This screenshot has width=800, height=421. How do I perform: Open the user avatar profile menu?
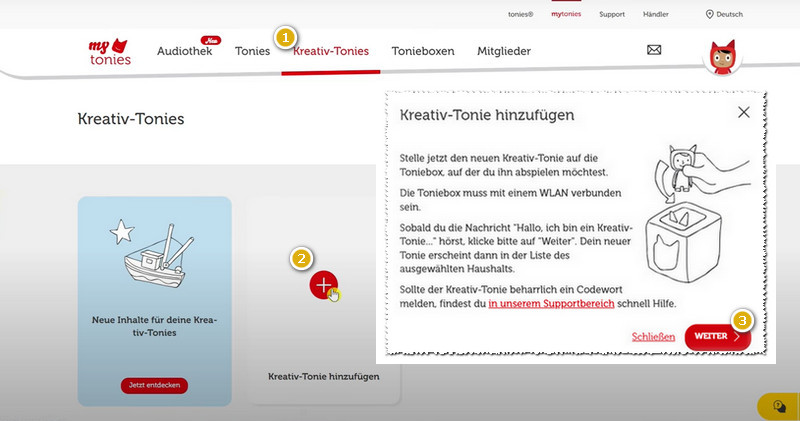pos(721,58)
